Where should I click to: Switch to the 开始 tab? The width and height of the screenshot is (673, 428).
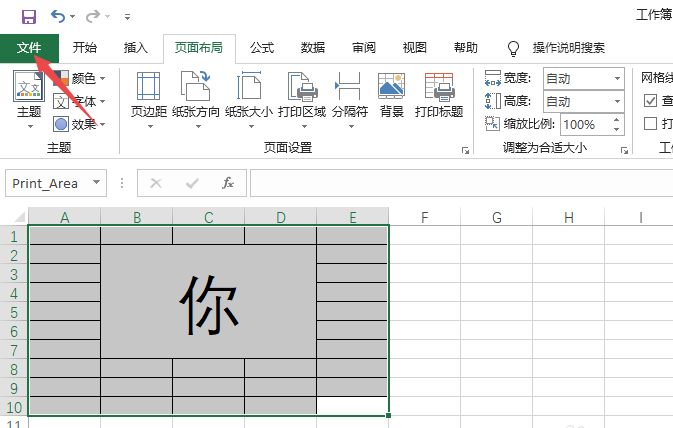click(85, 48)
